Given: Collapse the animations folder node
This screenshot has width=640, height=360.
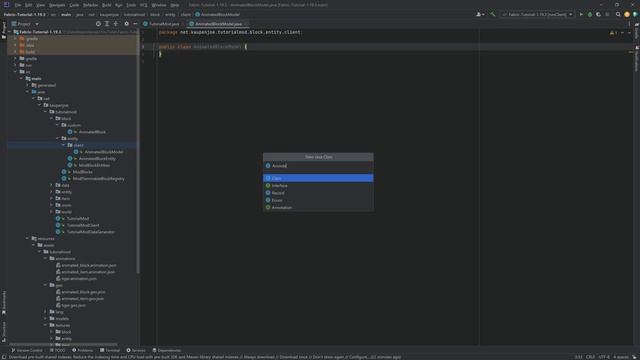Looking at the screenshot, I should coord(46,258).
